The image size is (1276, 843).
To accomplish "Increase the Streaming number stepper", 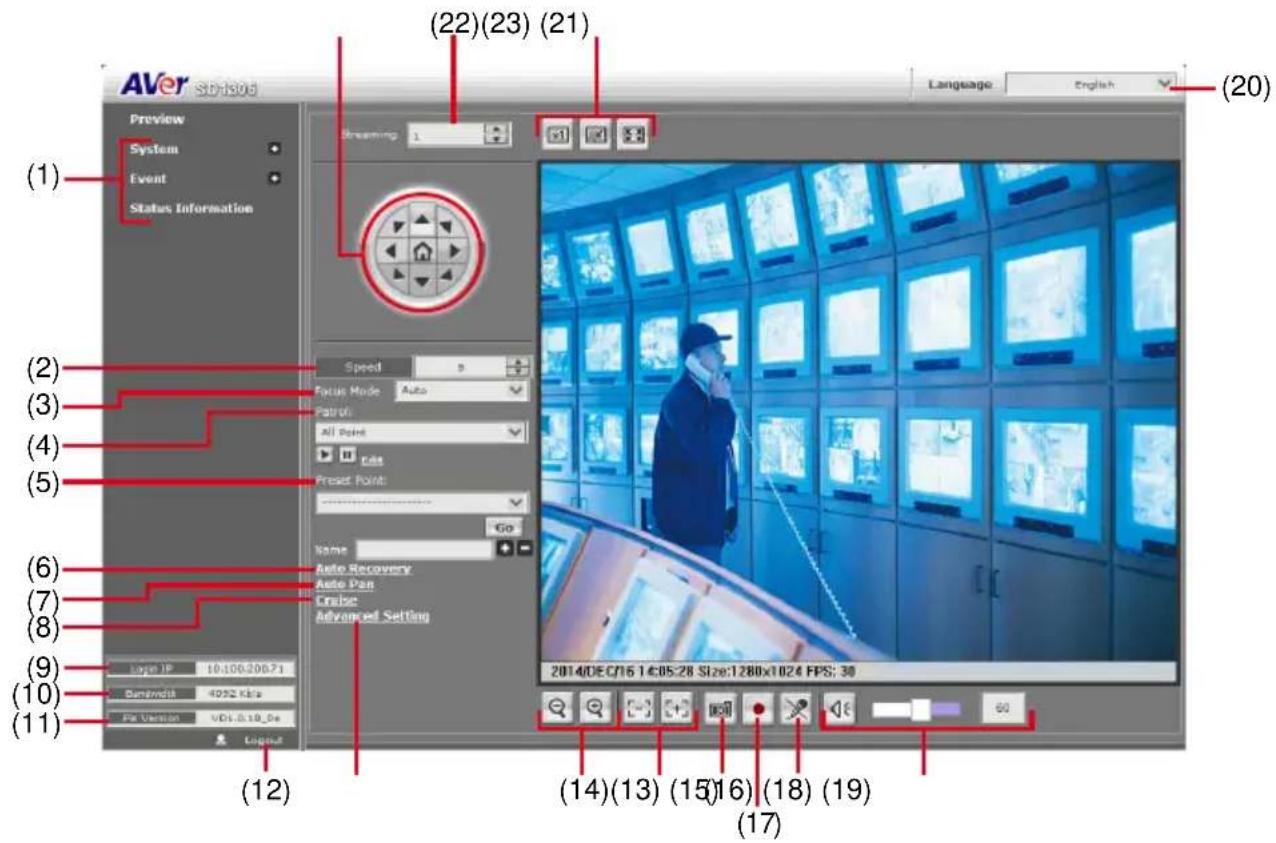I will 494,128.
